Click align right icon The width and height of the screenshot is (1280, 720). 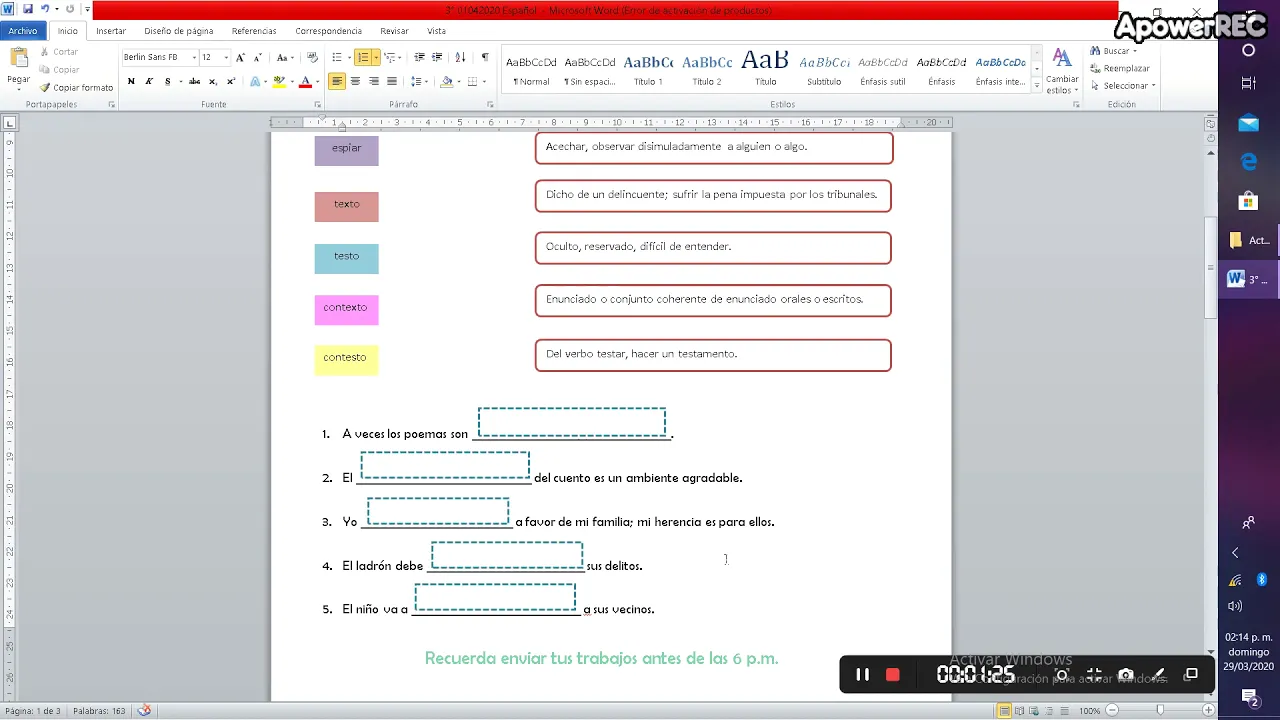coord(373,82)
